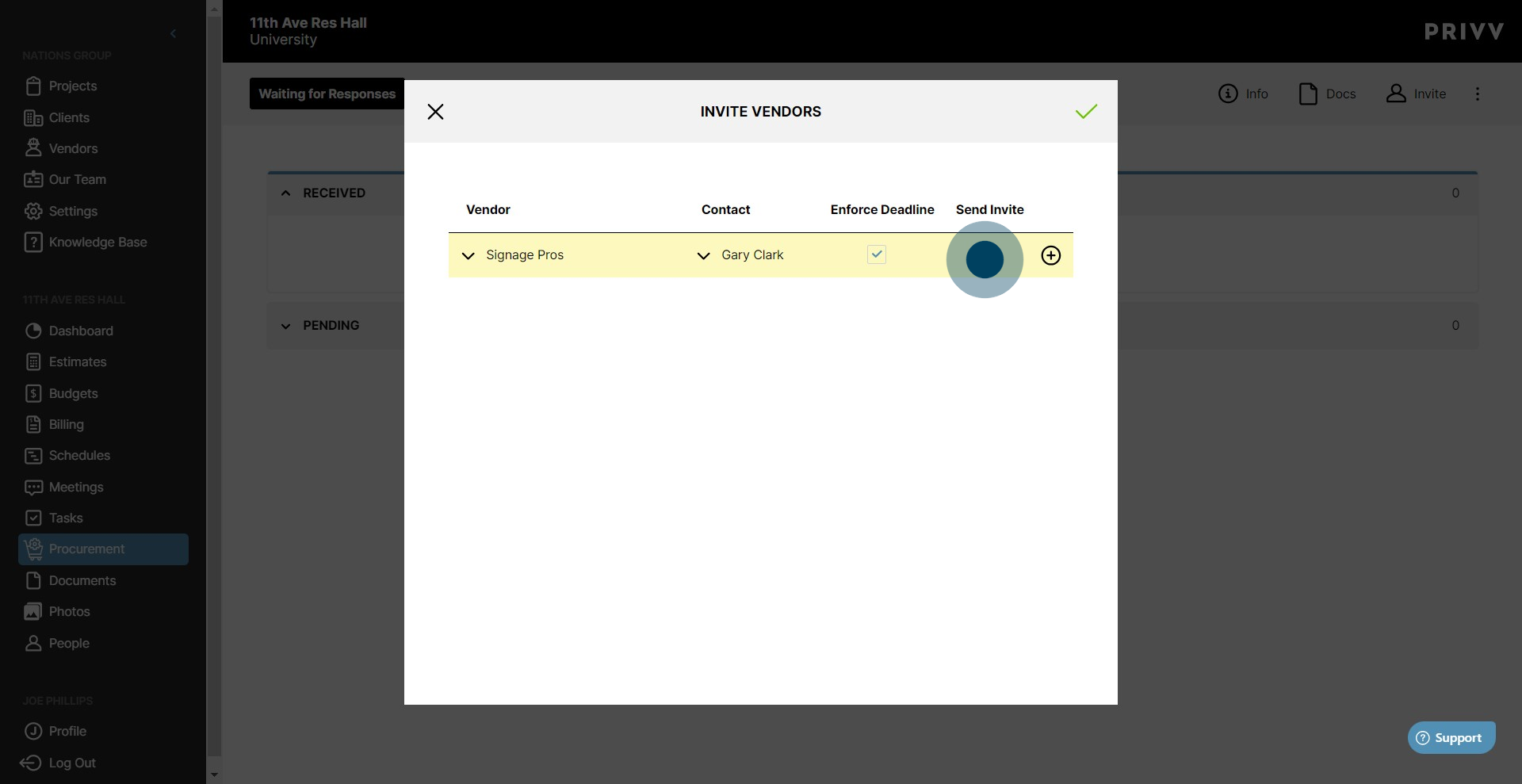Click Invite in the top toolbar

click(x=1416, y=94)
